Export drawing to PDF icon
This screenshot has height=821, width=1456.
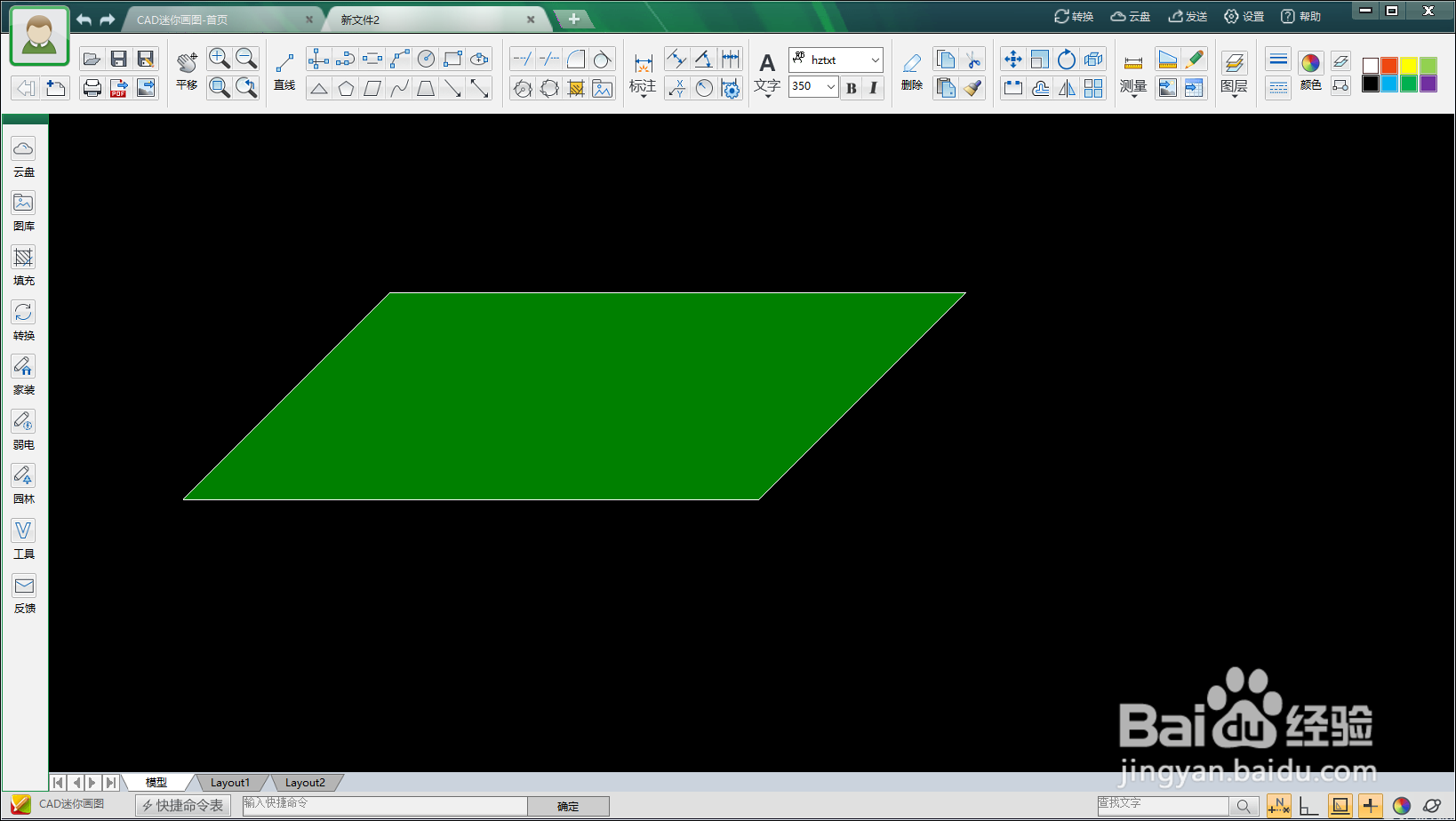(118, 88)
